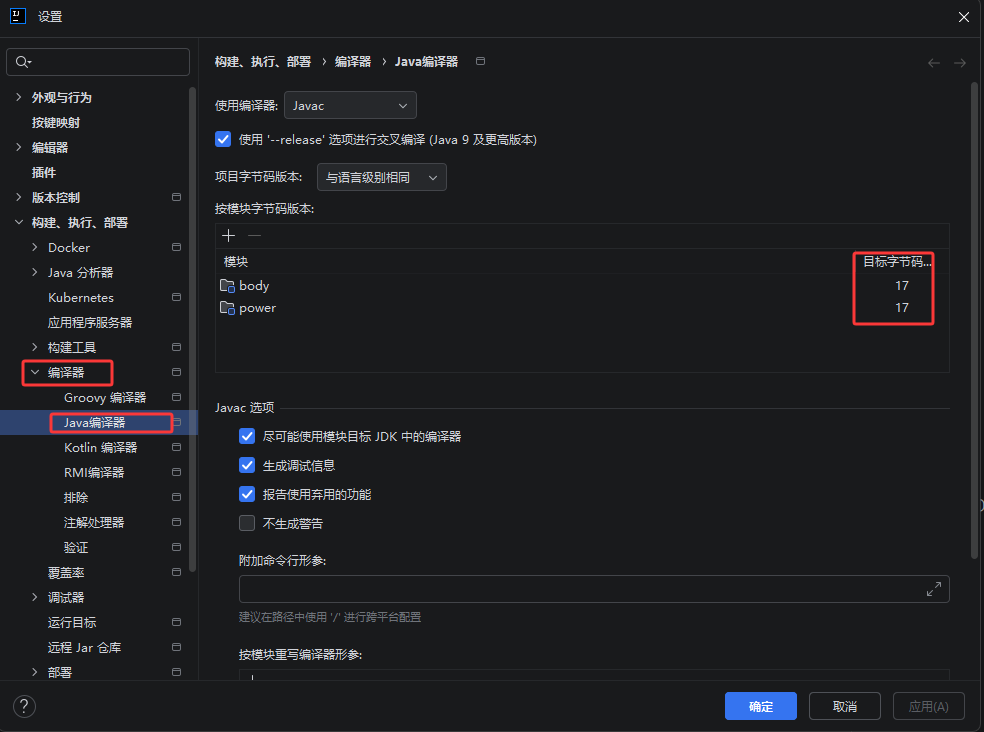The height and width of the screenshot is (732, 984).
Task: Click the IntelliJ logo in title bar
Action: click(x=18, y=16)
